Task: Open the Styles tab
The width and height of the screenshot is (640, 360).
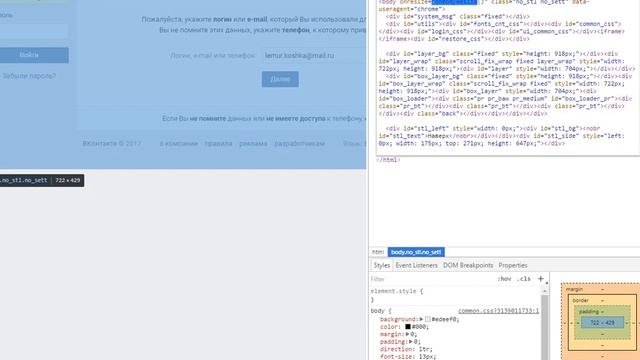Action: tap(382, 265)
